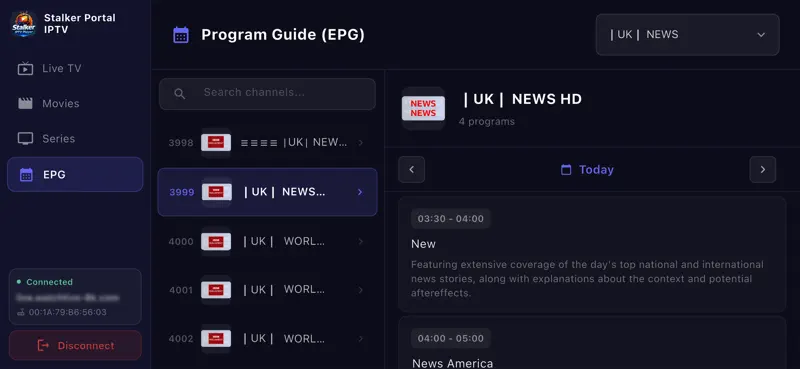Viewport: 800px width, 369px height.
Task: Click the Series monitor icon
Action: [x=25, y=139]
